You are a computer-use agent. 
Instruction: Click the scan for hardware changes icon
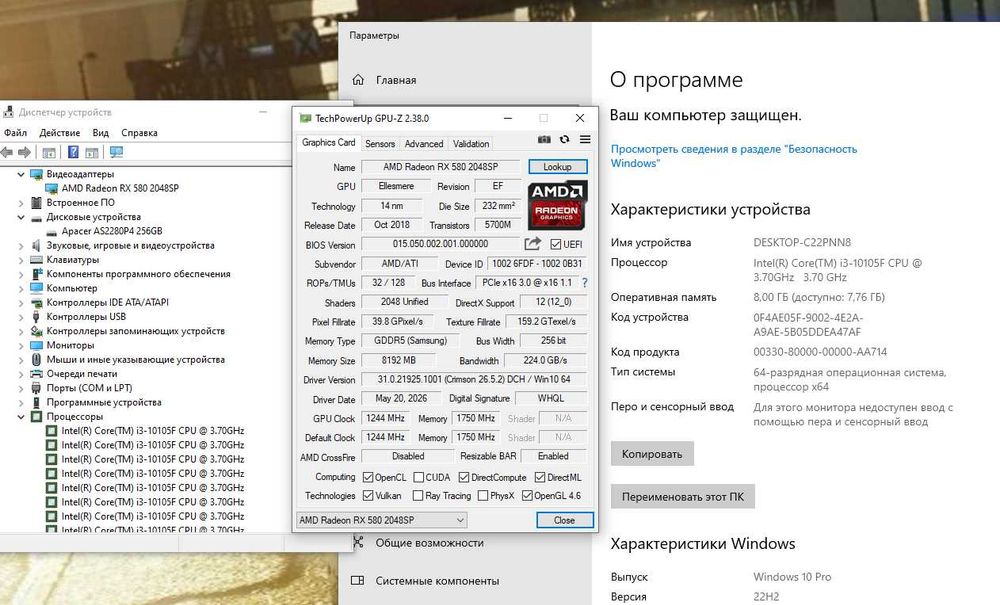point(116,152)
